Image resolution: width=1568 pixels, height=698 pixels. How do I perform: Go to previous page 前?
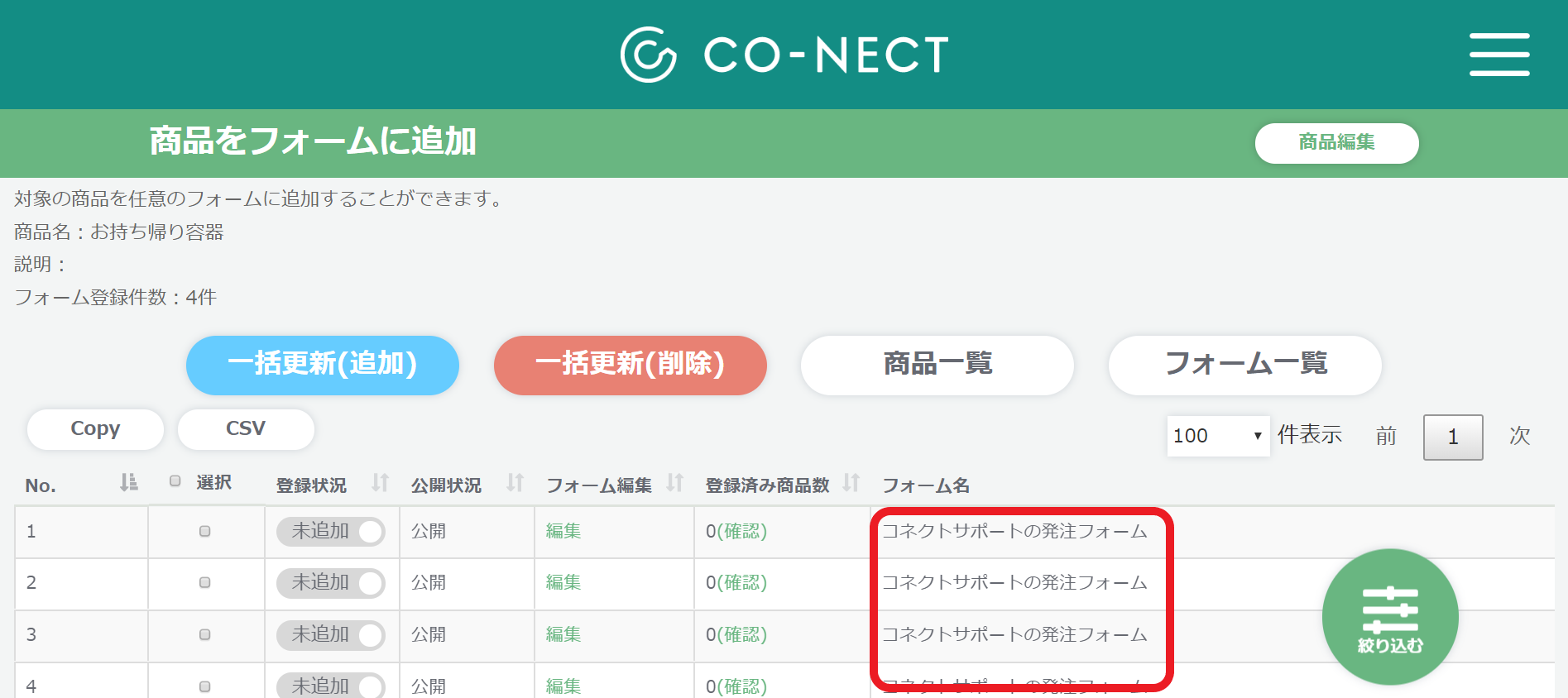pos(1386,437)
